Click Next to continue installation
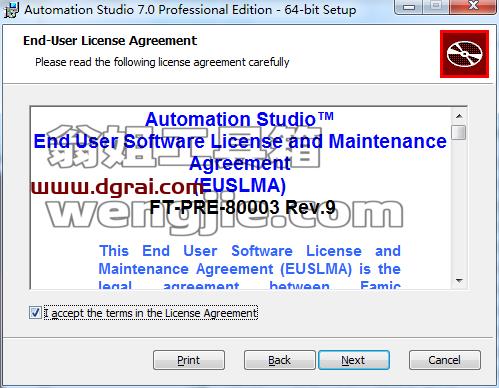The height and width of the screenshot is (388, 499). 354,360
